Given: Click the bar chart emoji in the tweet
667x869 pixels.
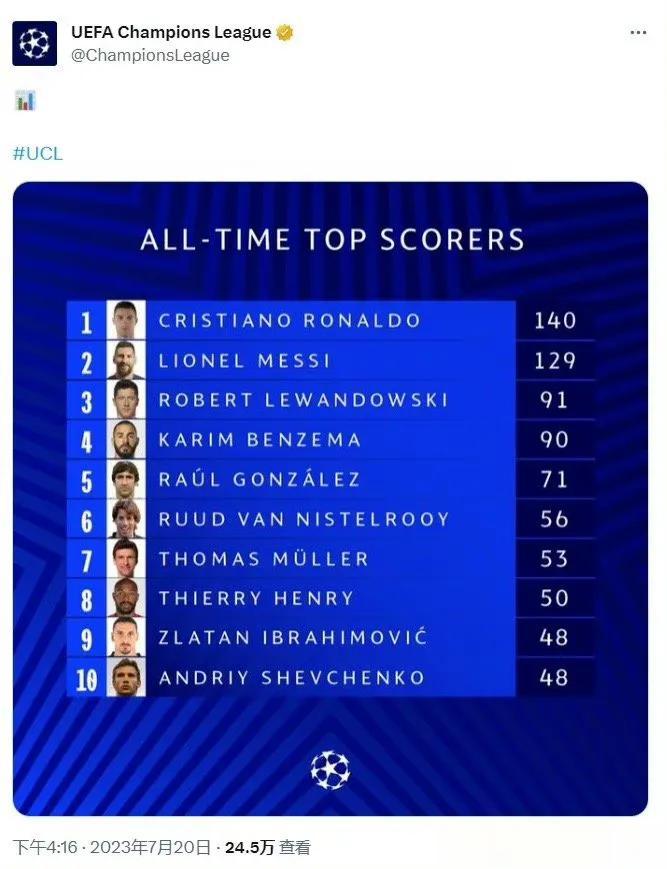Looking at the screenshot, I should 25,101.
